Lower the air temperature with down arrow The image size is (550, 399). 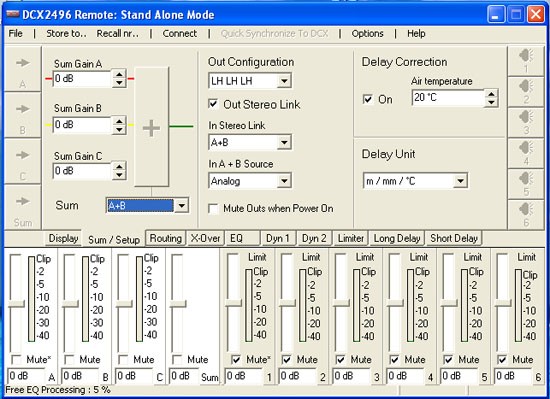(491, 102)
